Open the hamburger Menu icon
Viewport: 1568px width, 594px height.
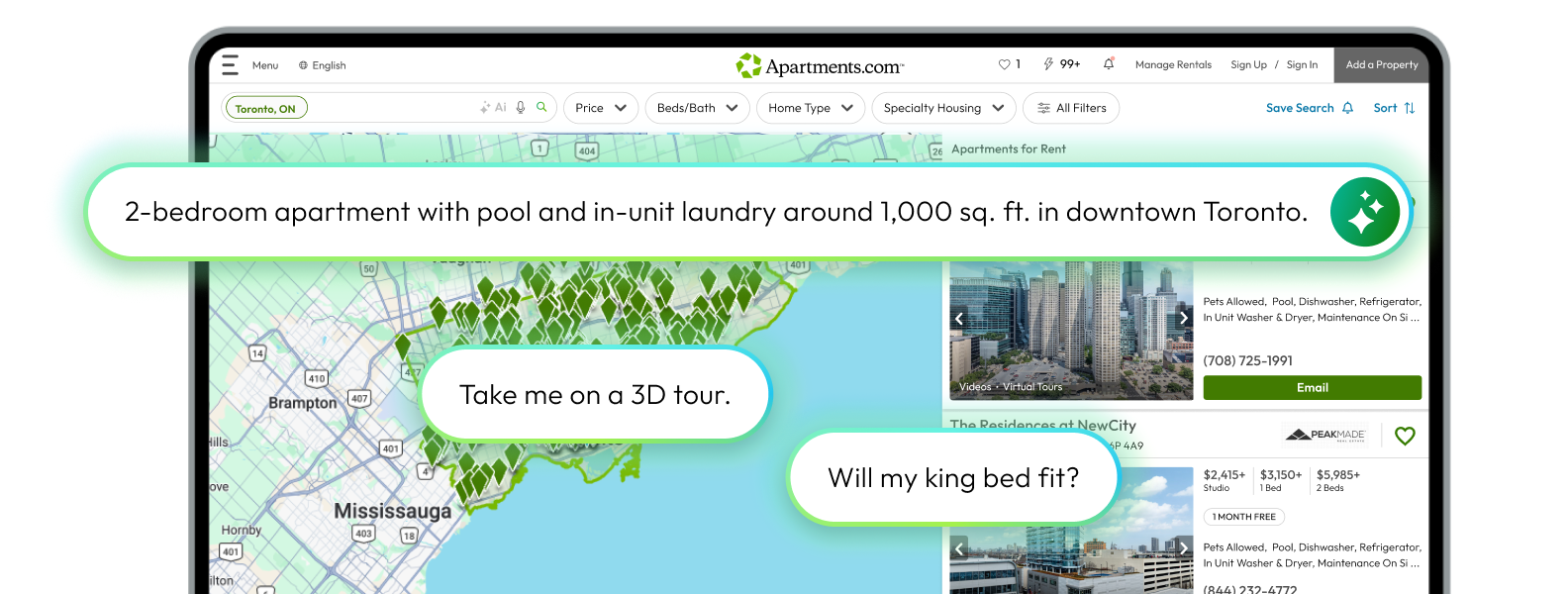[231, 65]
